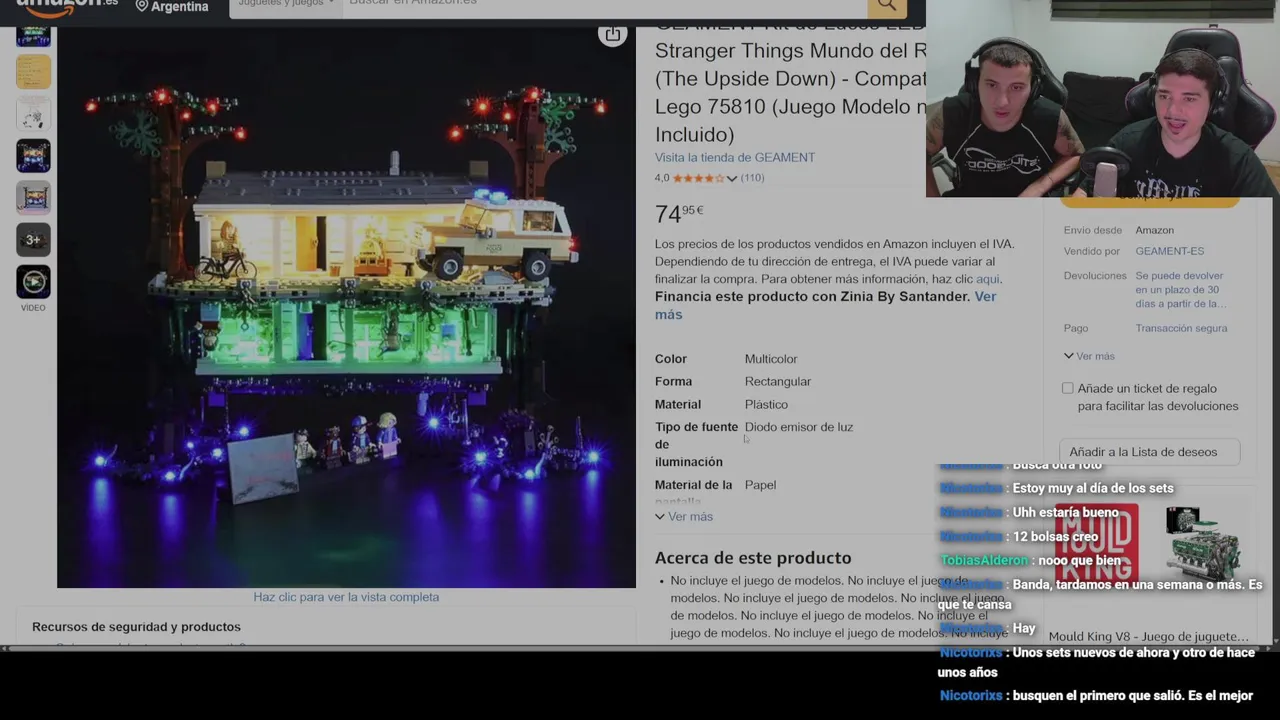Click TobiasAlderon's chat username

pyautogui.click(x=984, y=561)
